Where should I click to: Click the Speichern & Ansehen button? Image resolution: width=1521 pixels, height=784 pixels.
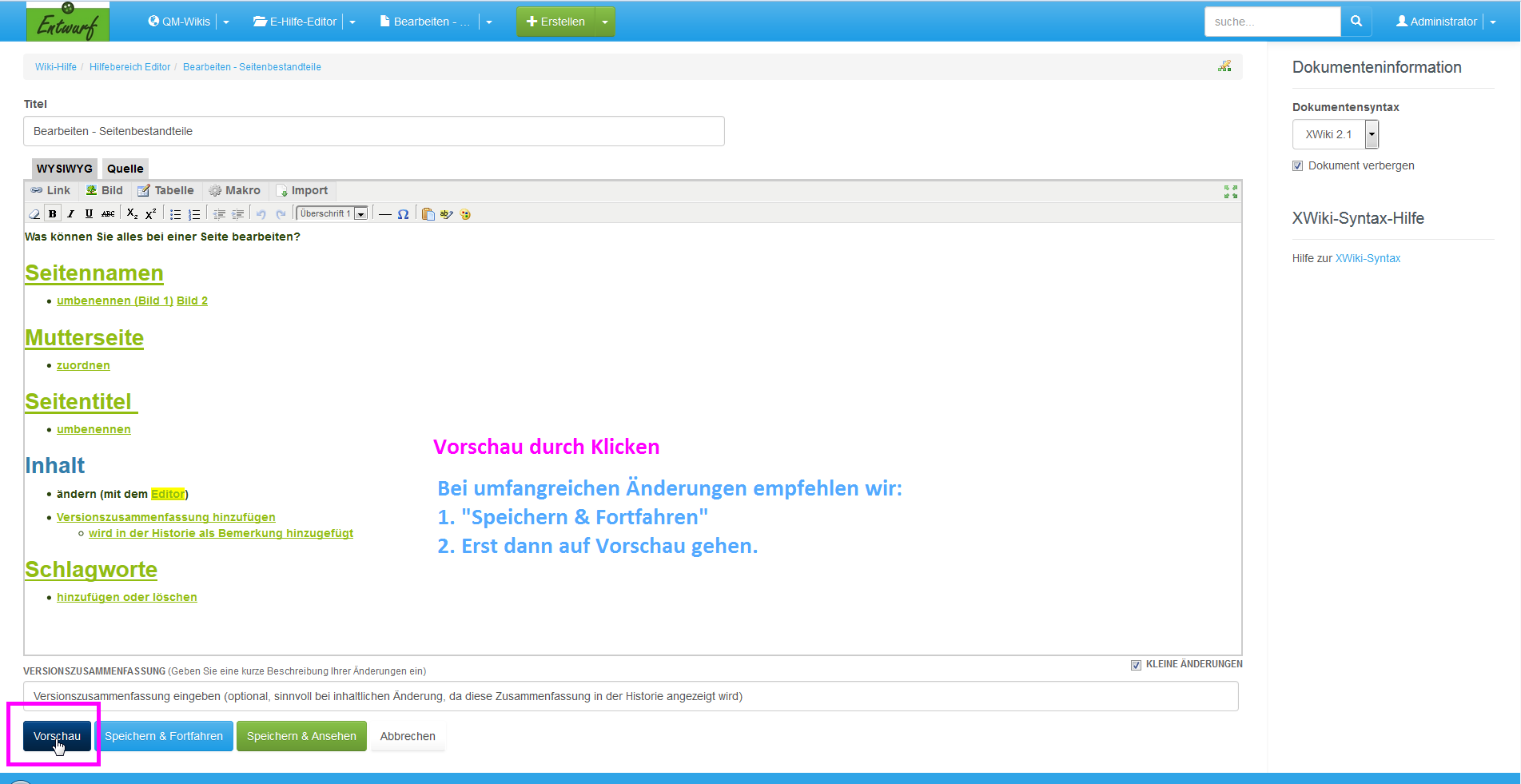301,736
